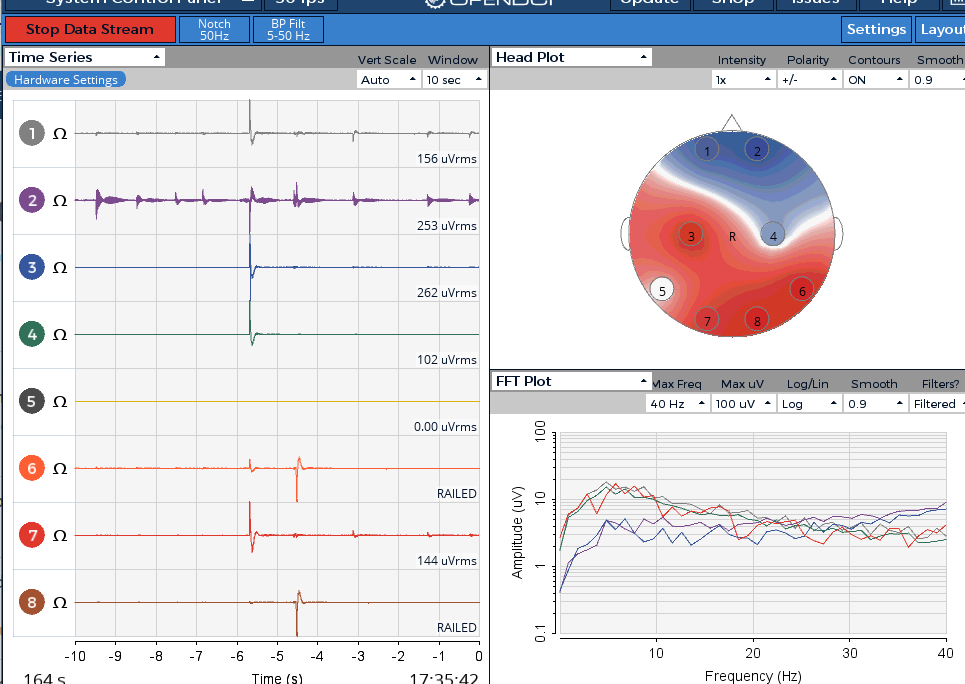The width and height of the screenshot is (965, 684).
Task: Click channel 5 impedance ohm icon
Action: tap(60, 402)
